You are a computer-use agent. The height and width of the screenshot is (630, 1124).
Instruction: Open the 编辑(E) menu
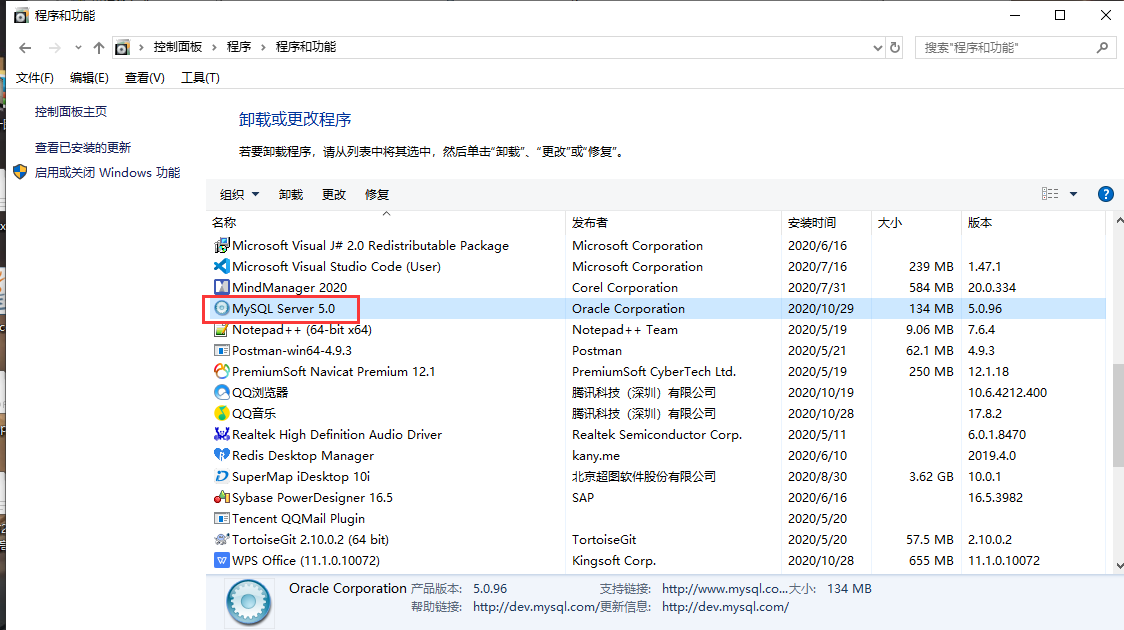[89, 77]
